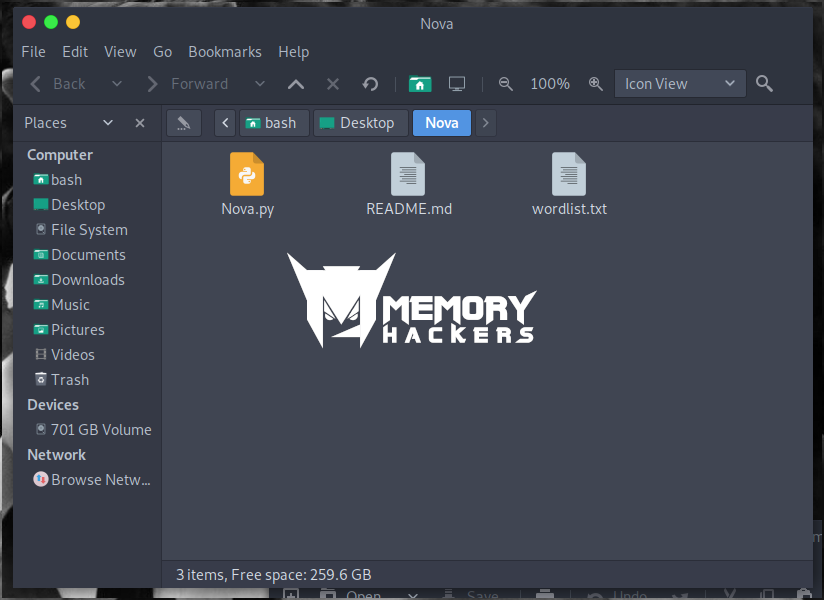Screen dimensions: 824x600
Task: Click the Nova breadcrumb button
Action: click(x=442, y=123)
